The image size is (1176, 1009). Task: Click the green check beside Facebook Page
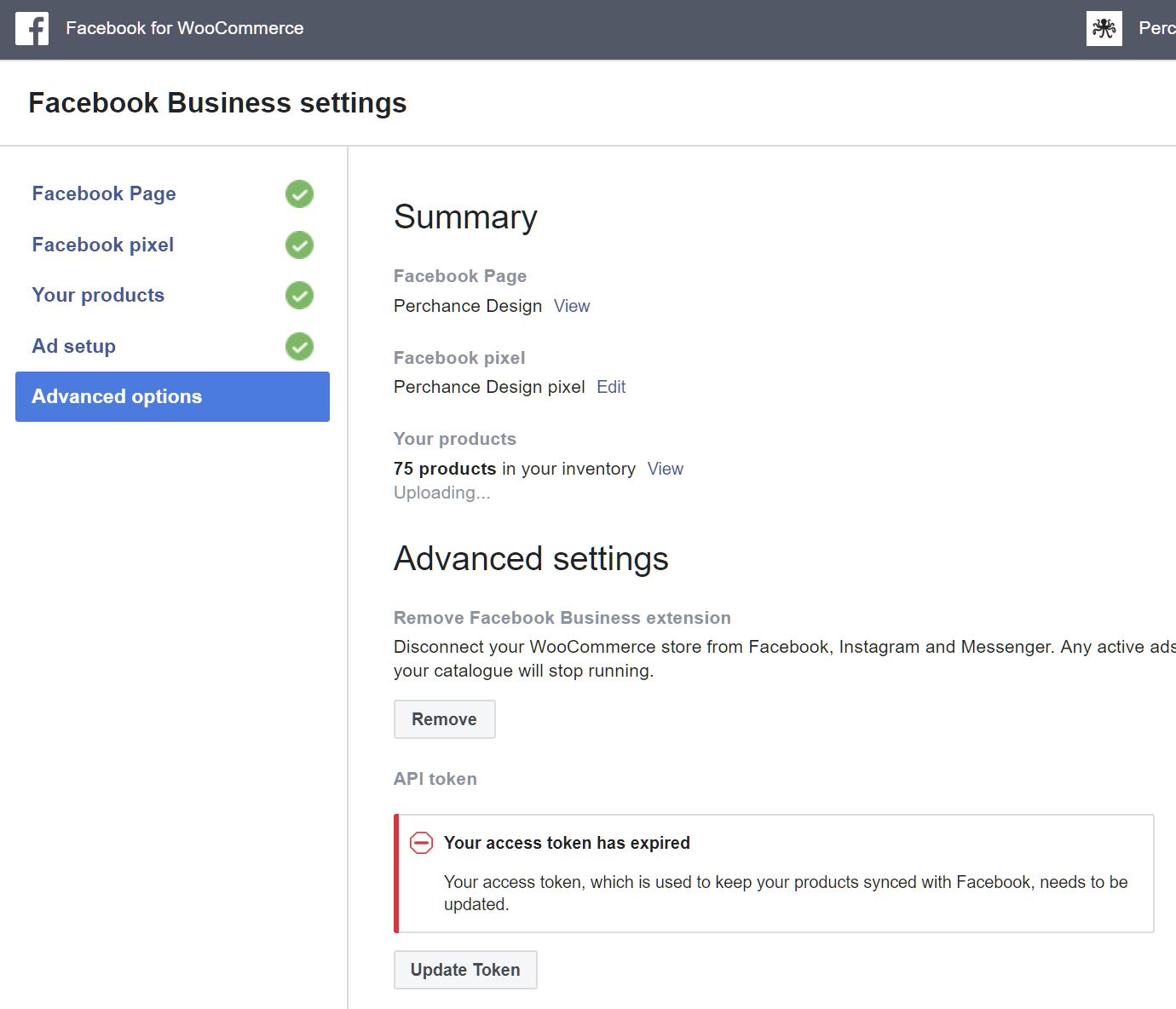click(299, 194)
